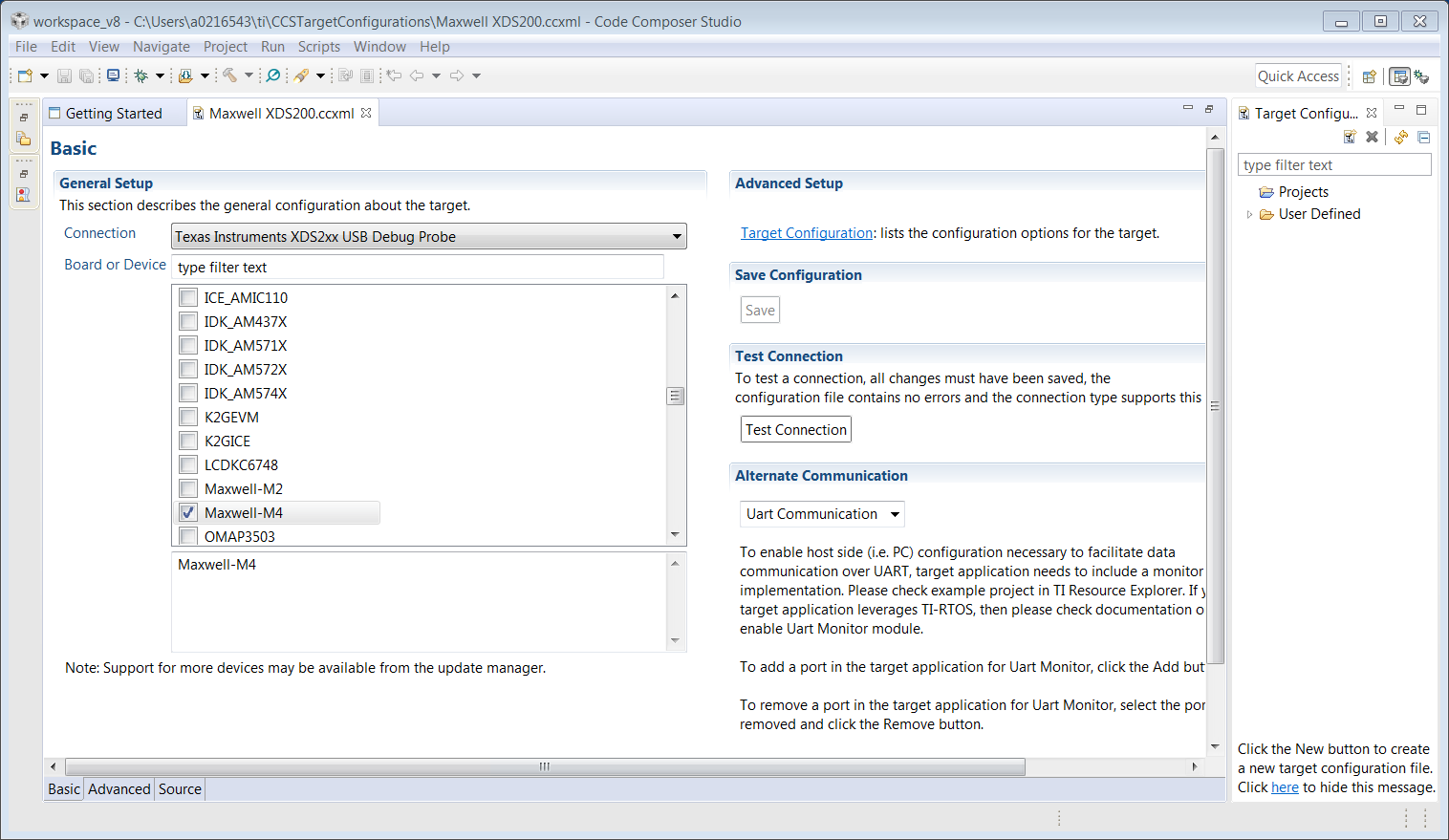Click the Save All toolbar icon
Screen dimensions: 1449x840
[x=86, y=75]
